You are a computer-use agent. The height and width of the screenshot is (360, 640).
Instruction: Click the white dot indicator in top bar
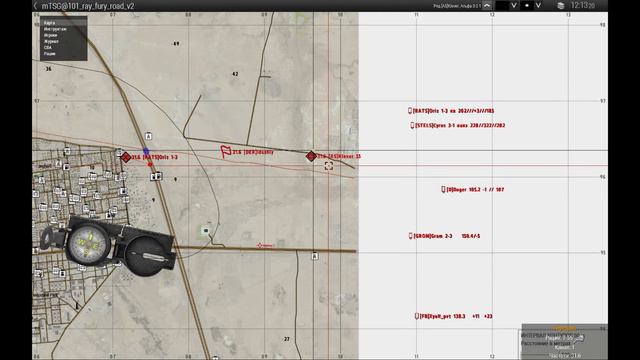coord(527,6)
